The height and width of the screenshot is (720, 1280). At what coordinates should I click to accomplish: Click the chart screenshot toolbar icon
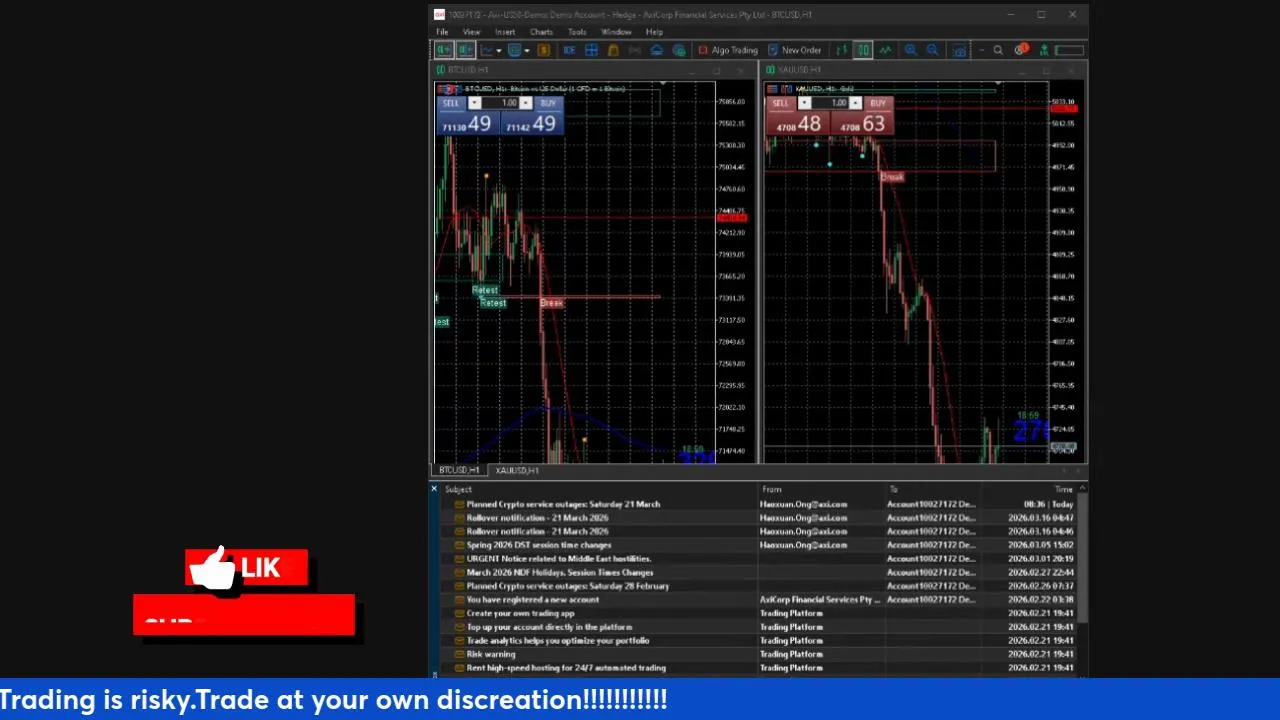959,50
